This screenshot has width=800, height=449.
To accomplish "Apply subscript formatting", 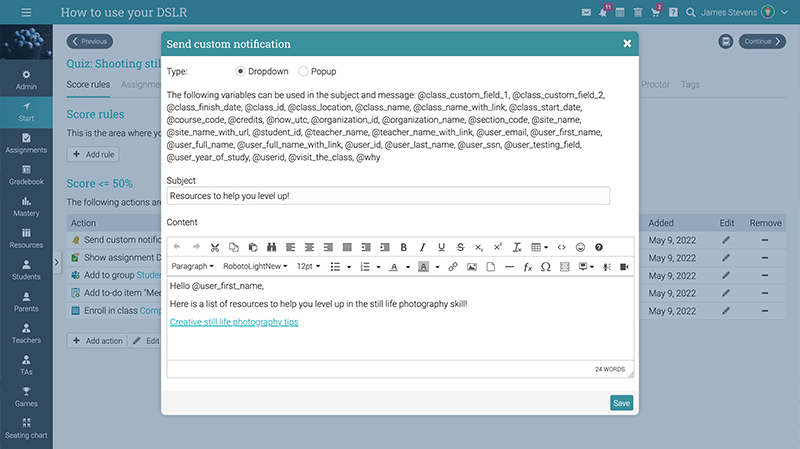I will (x=479, y=247).
